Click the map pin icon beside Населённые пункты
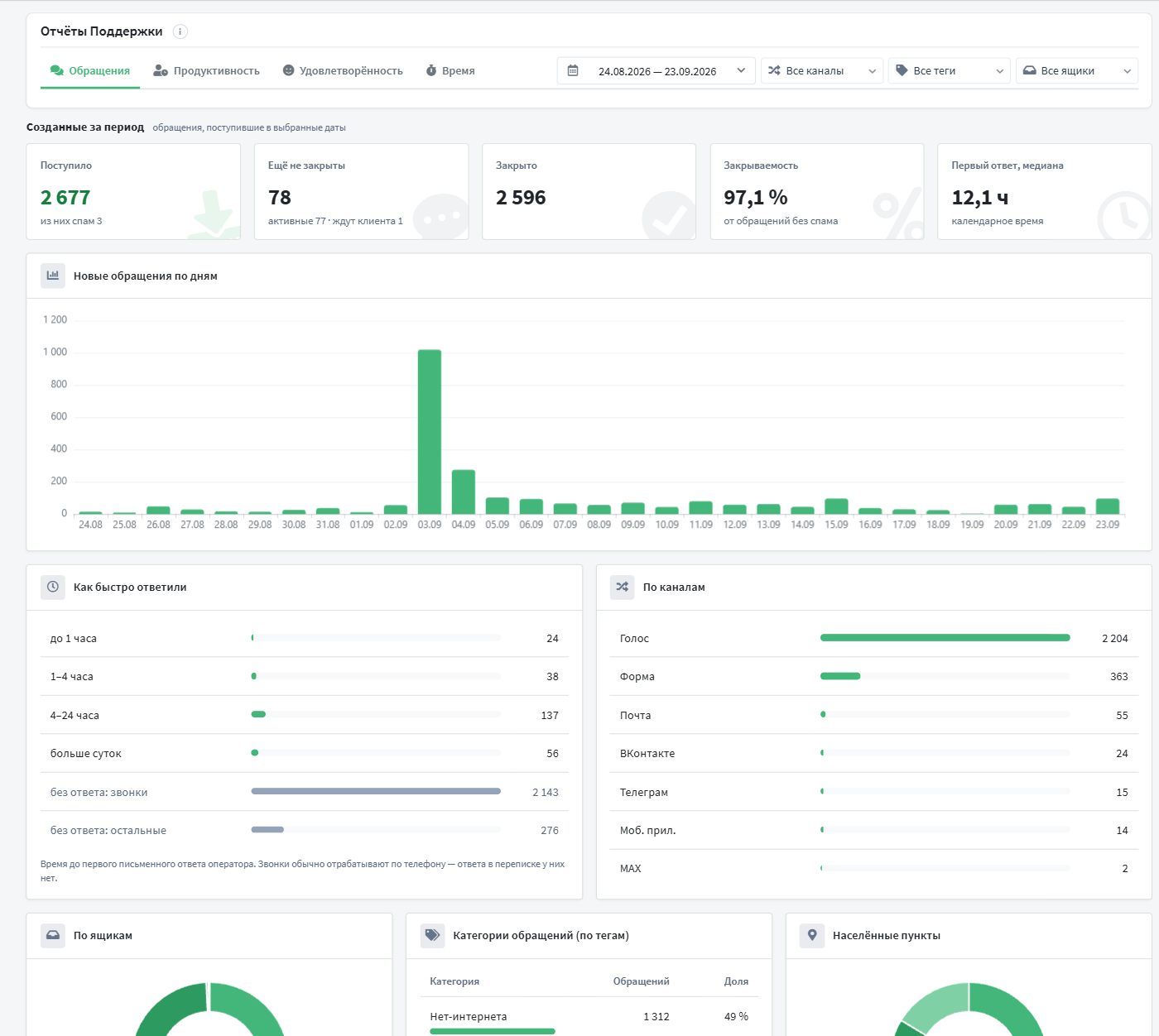This screenshot has width=1159, height=1036. (812, 935)
